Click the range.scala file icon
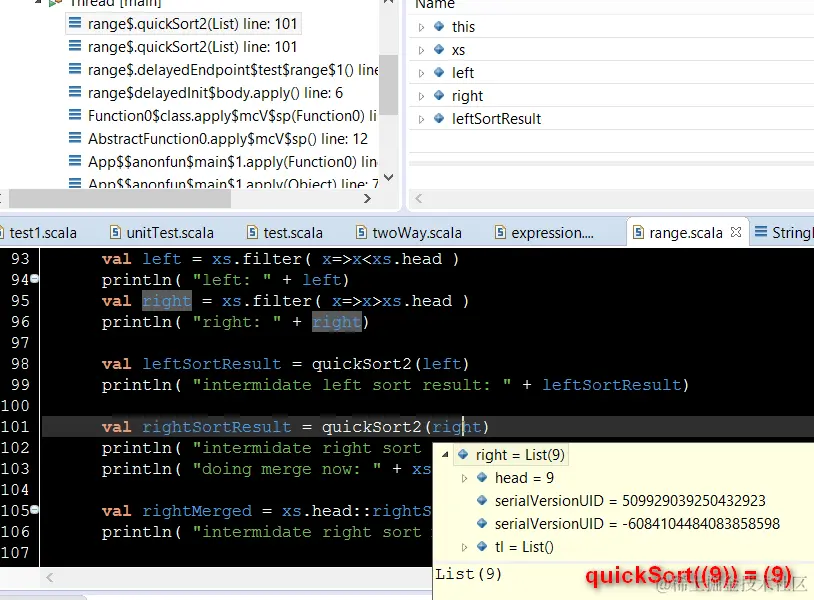This screenshot has width=814, height=600. [x=639, y=232]
